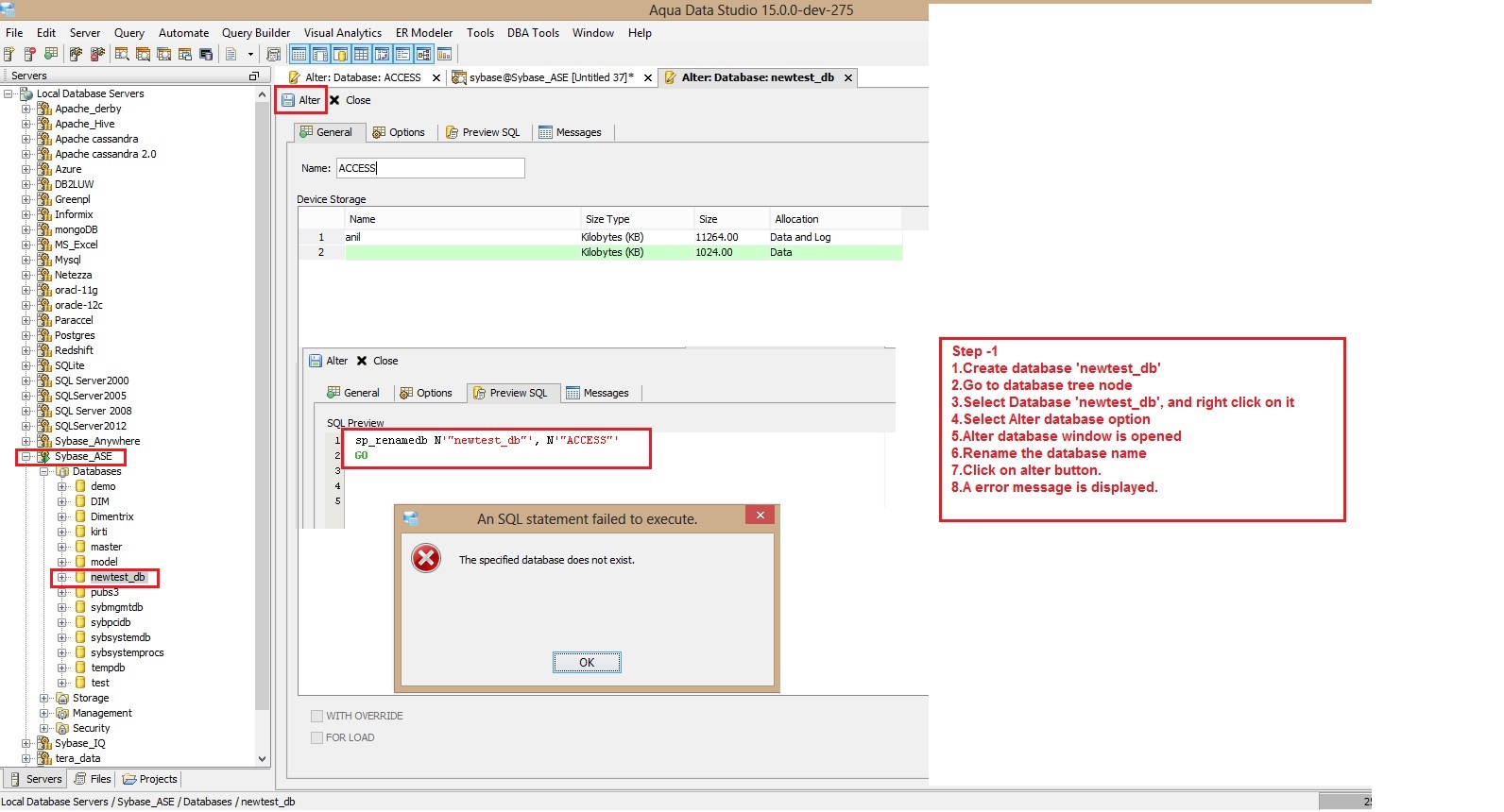Click the chart visual analytics toolbar icon
The width and height of the screenshot is (1504, 812).
[444, 54]
